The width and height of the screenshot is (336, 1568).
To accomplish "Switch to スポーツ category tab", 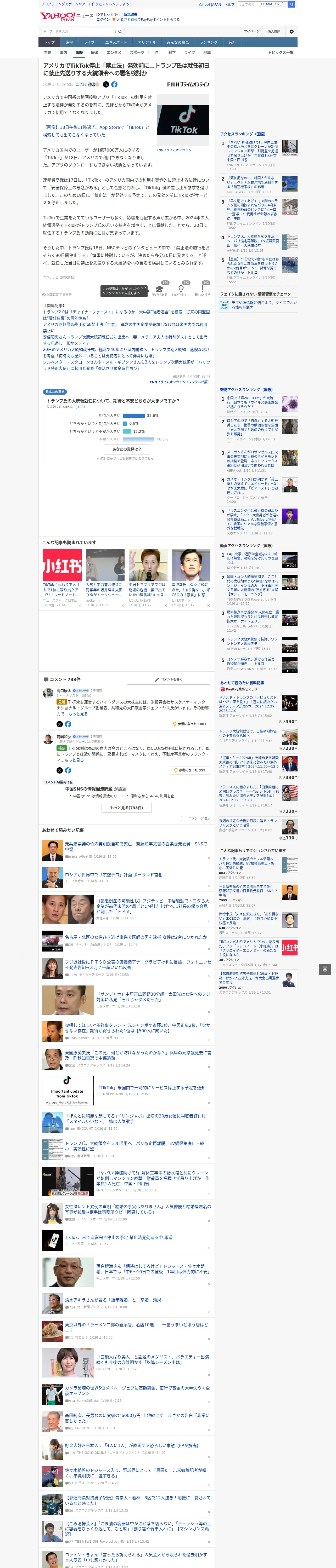I will pos(137,53).
